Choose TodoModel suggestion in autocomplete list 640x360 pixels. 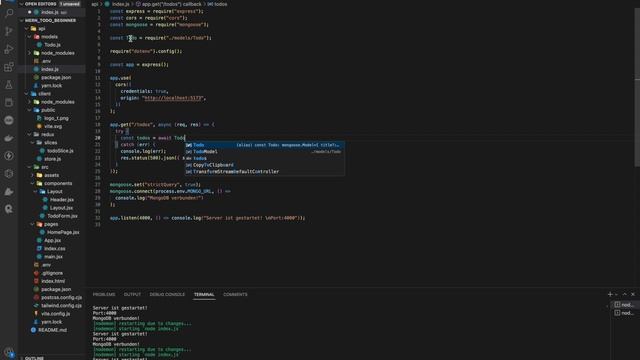pyautogui.click(x=264, y=151)
